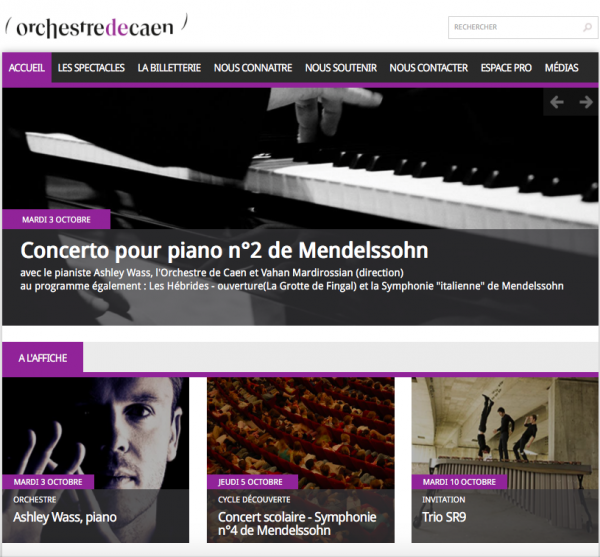Click the search magnifier icon

click(587, 27)
